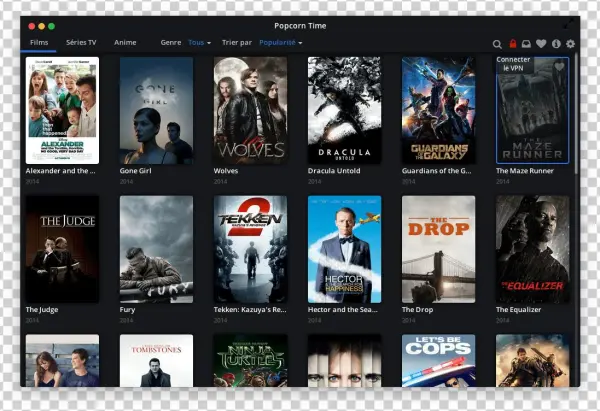Open The Judge poster
600x411 pixels.
coord(62,249)
